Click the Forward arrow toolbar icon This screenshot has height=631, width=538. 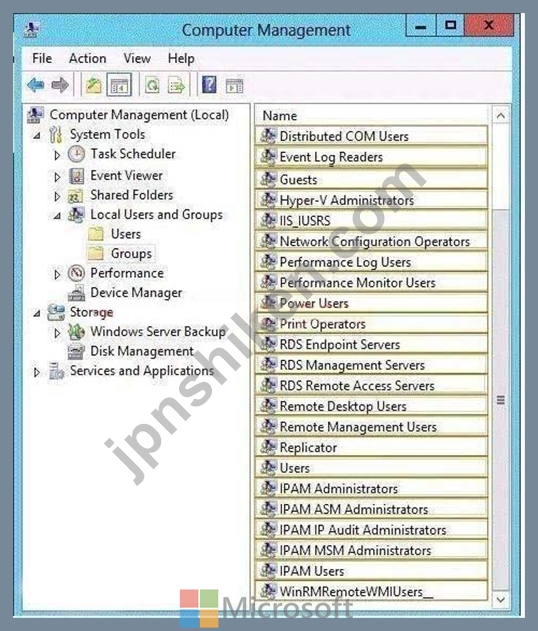60,85
